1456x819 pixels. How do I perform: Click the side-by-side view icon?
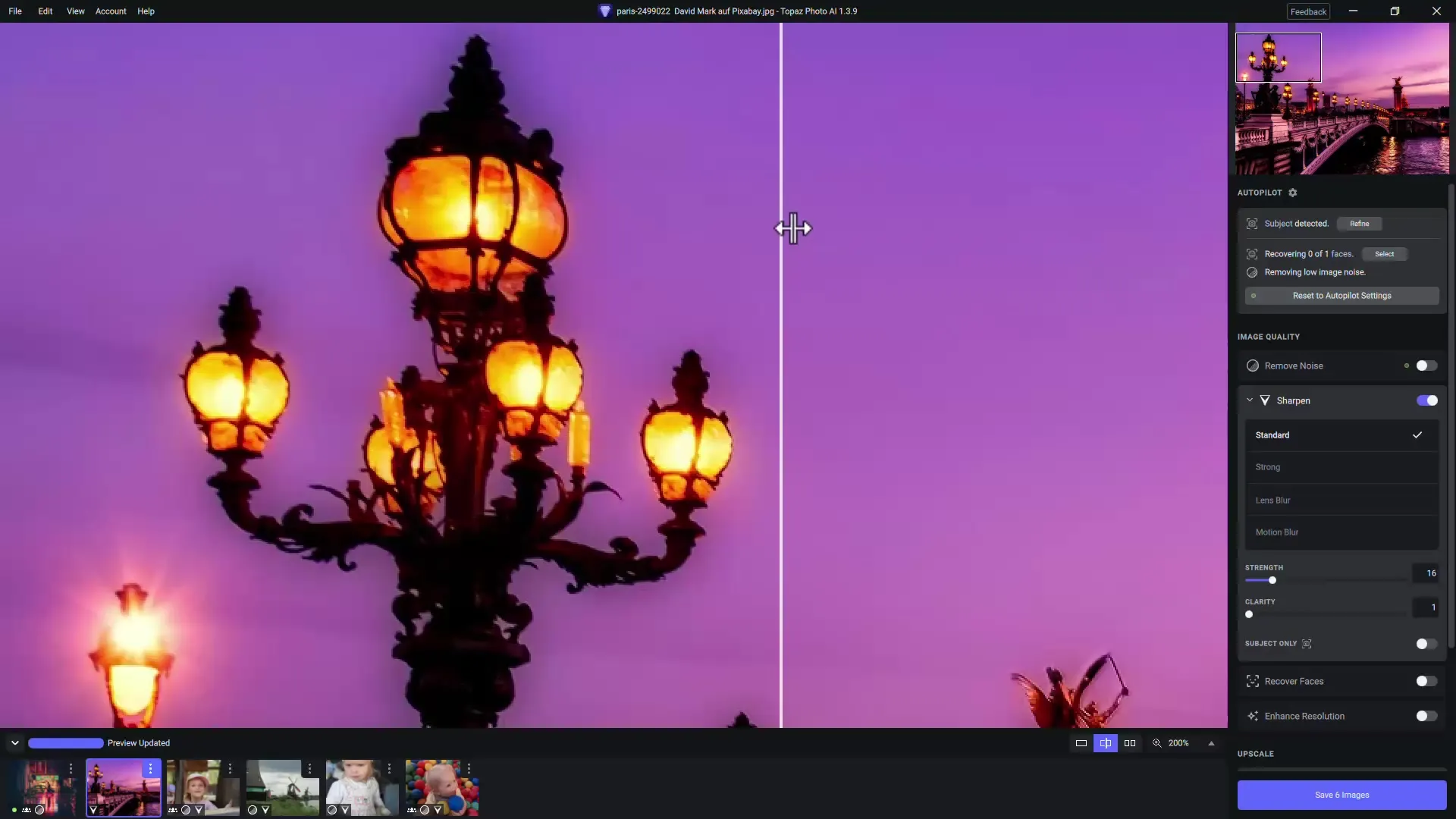click(x=1129, y=742)
